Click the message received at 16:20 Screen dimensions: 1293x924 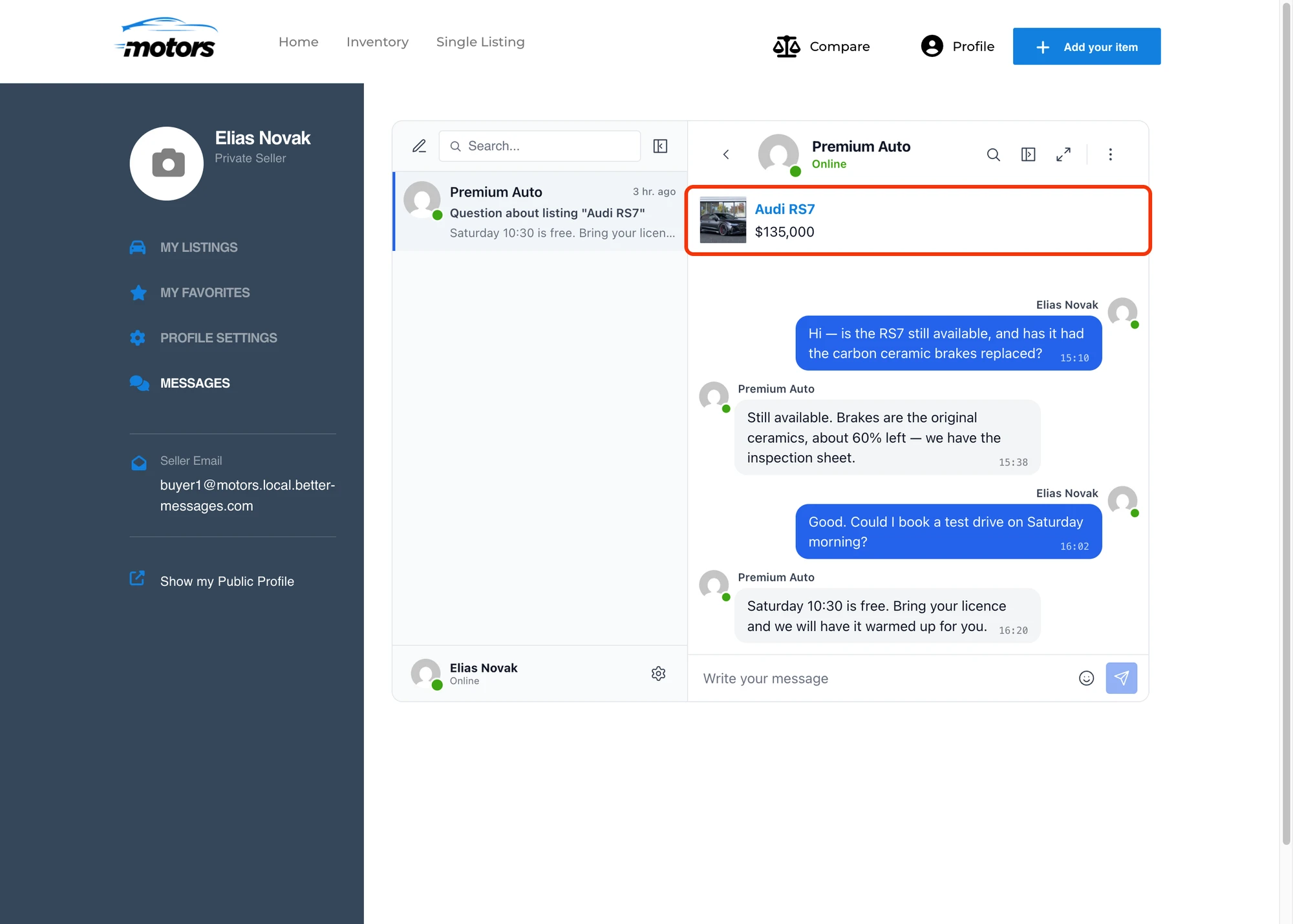coord(888,616)
